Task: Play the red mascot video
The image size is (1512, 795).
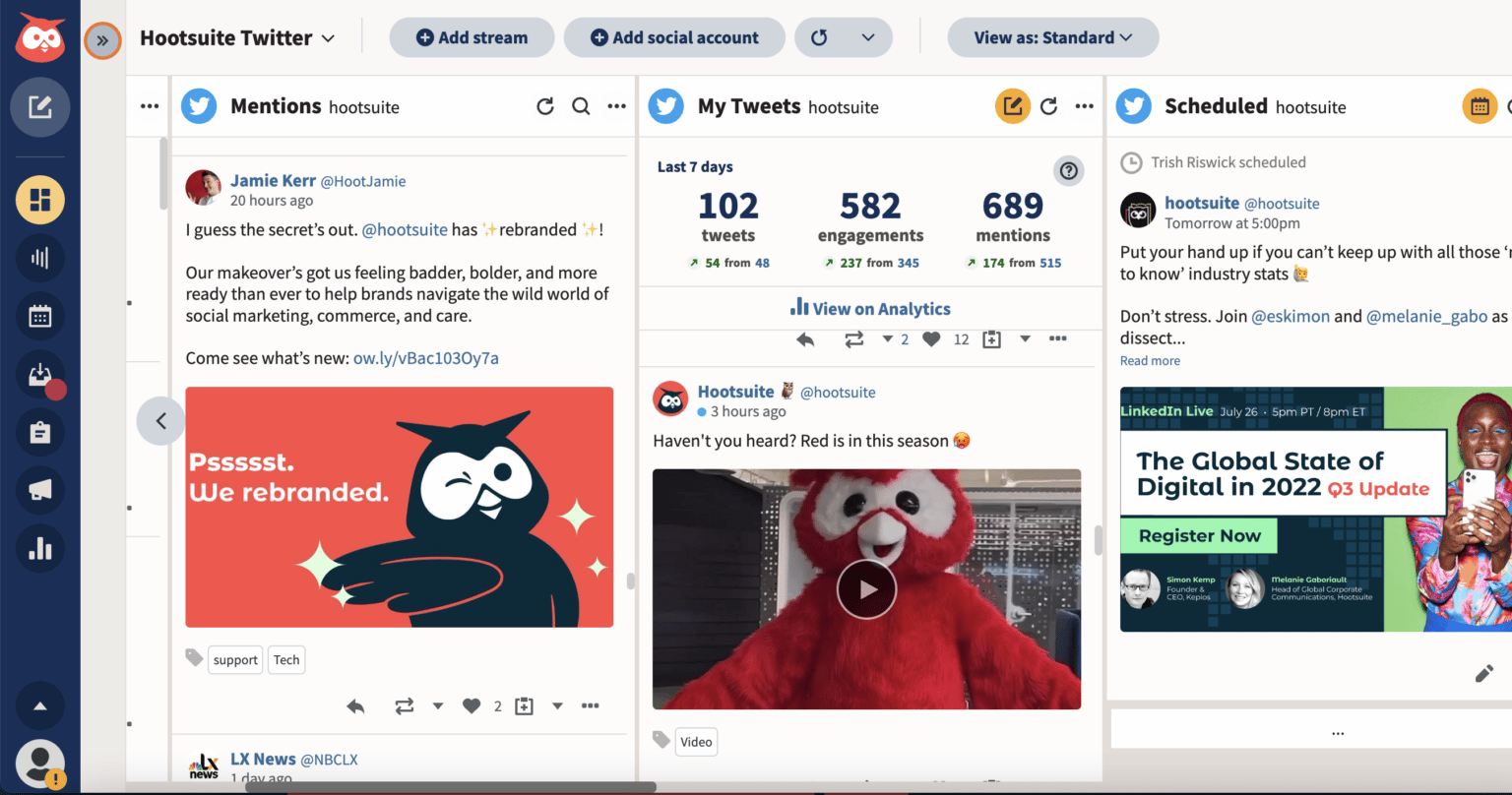Action: pos(866,588)
